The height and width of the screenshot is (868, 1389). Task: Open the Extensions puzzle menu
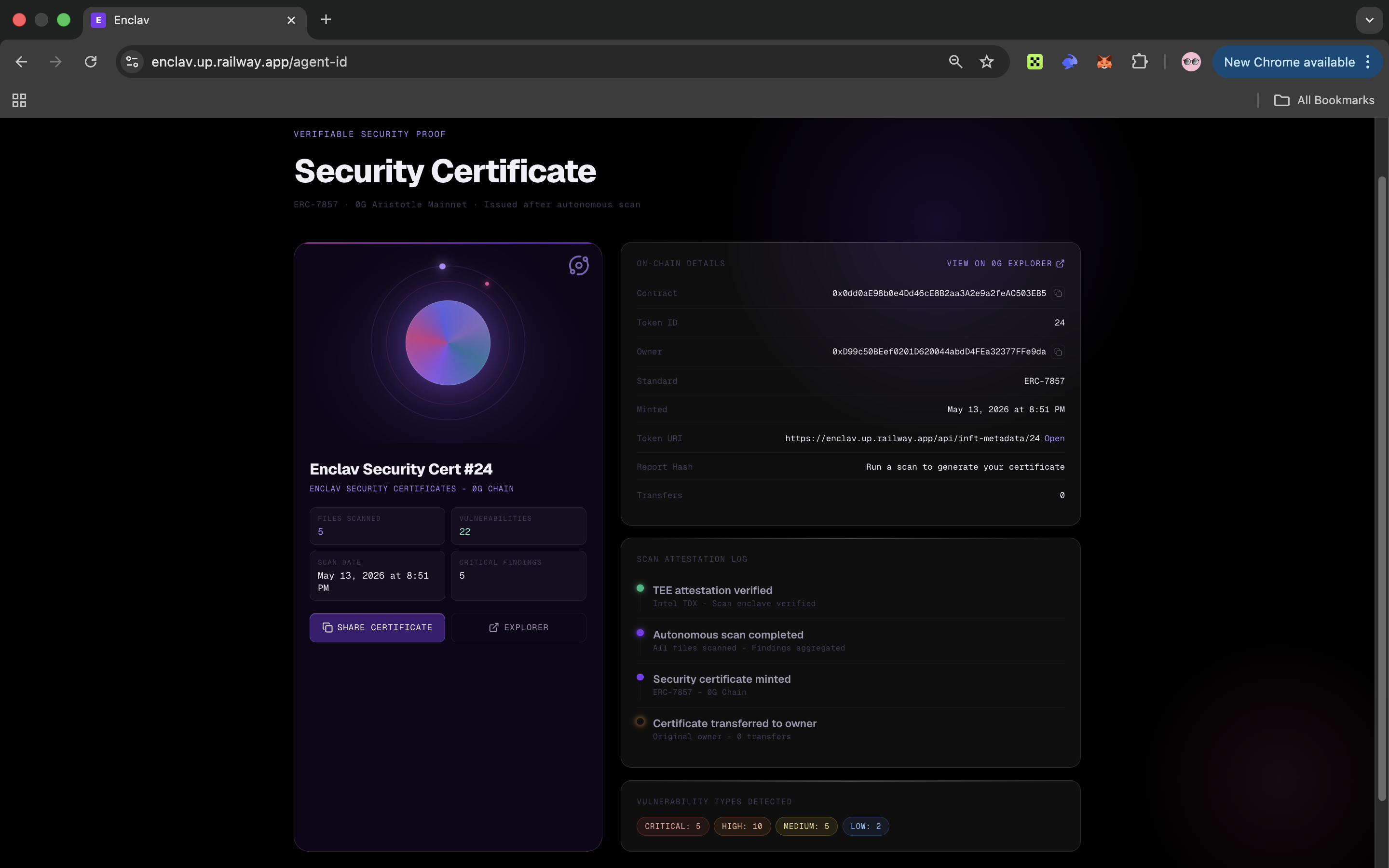click(1139, 62)
